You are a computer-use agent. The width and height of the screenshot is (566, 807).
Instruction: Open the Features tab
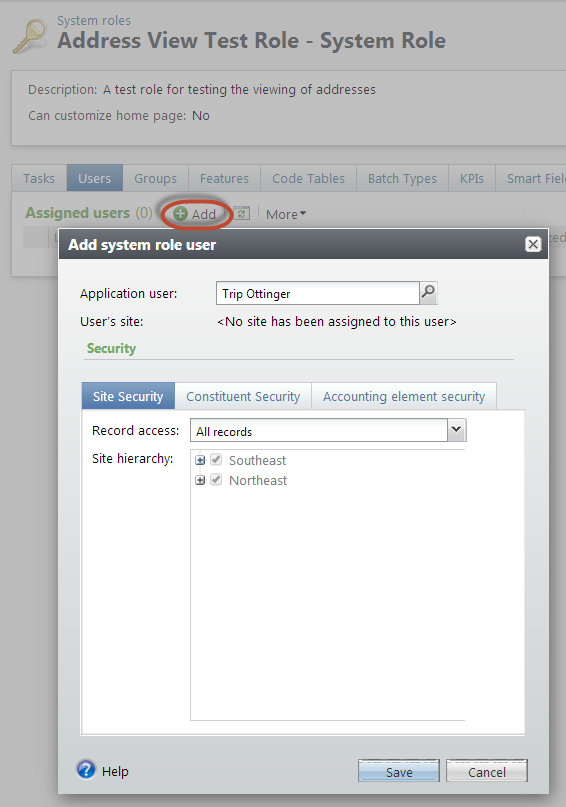[x=224, y=178]
